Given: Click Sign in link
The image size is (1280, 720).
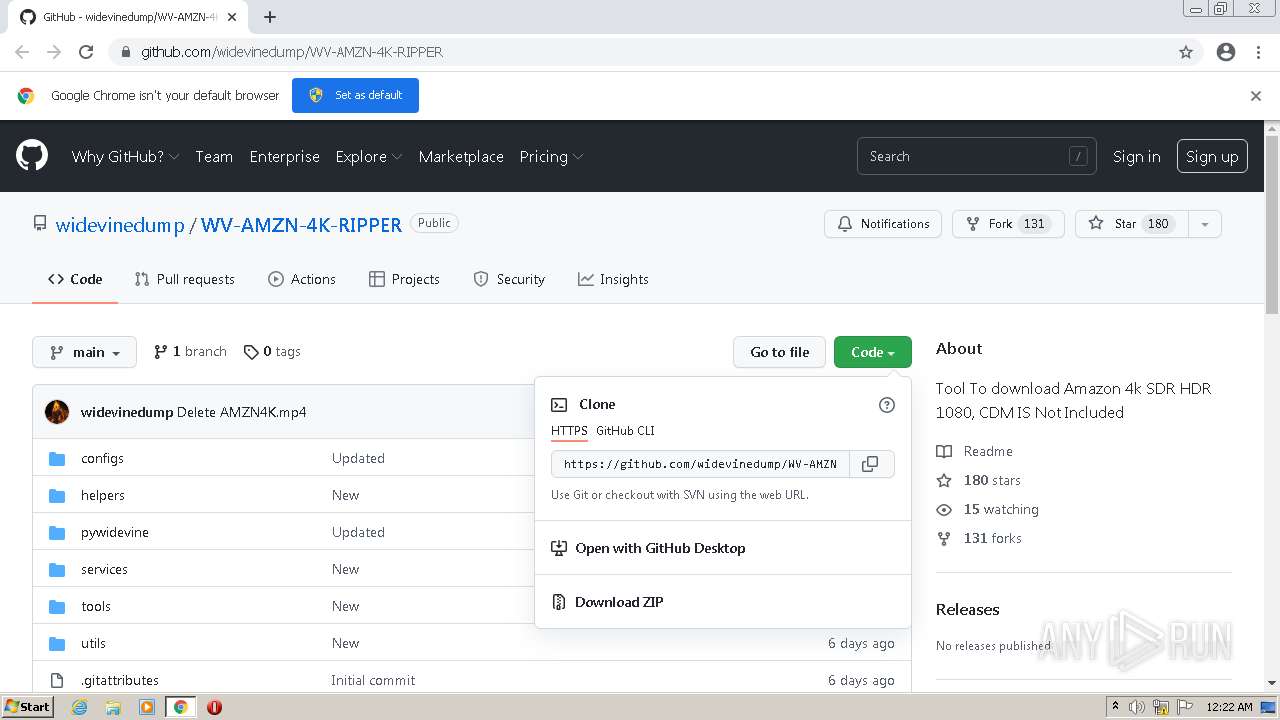Looking at the screenshot, I should click(1137, 156).
